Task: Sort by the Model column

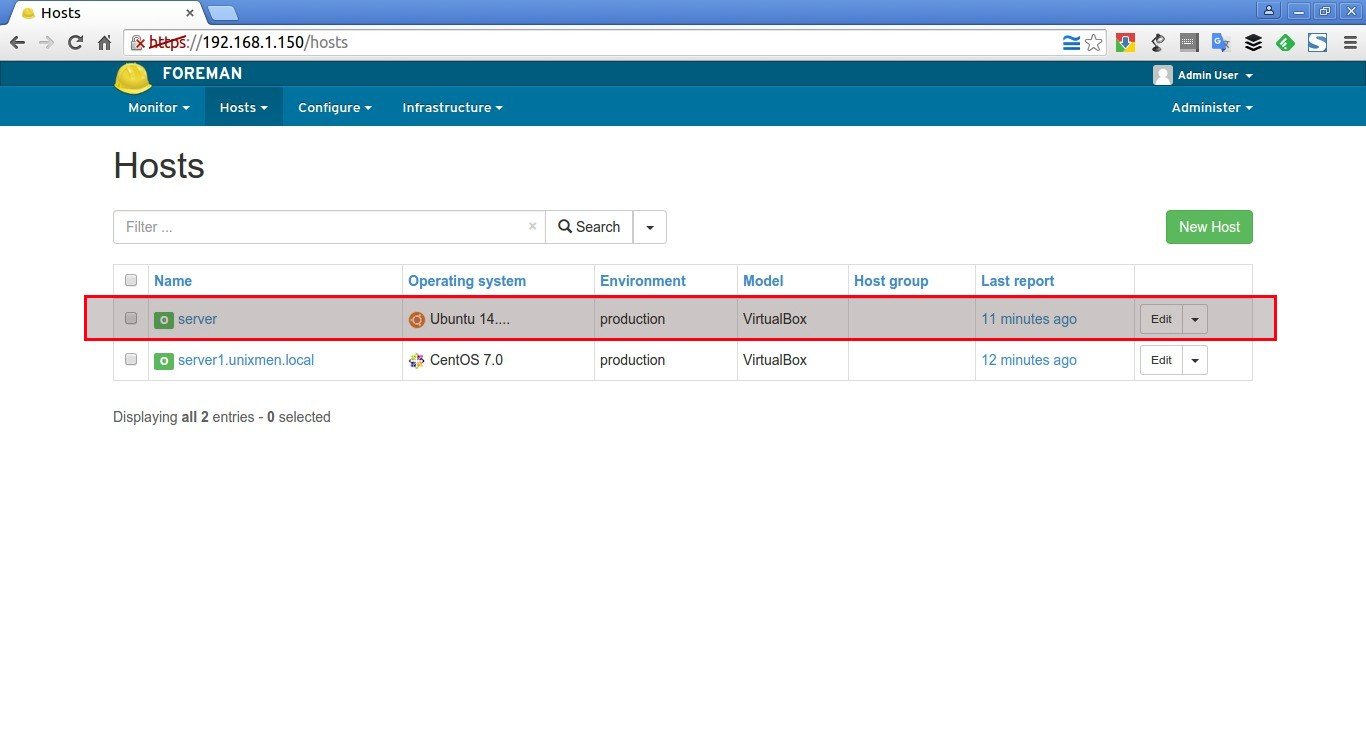Action: (x=763, y=281)
